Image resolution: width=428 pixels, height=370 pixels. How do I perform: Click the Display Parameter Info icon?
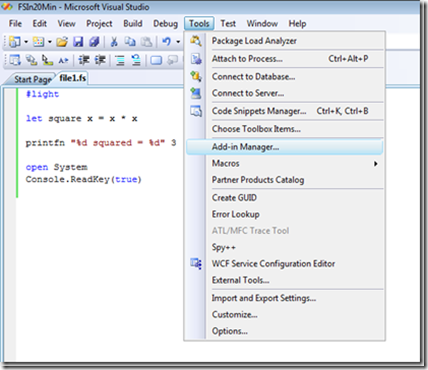pyautogui.click(x=31, y=60)
